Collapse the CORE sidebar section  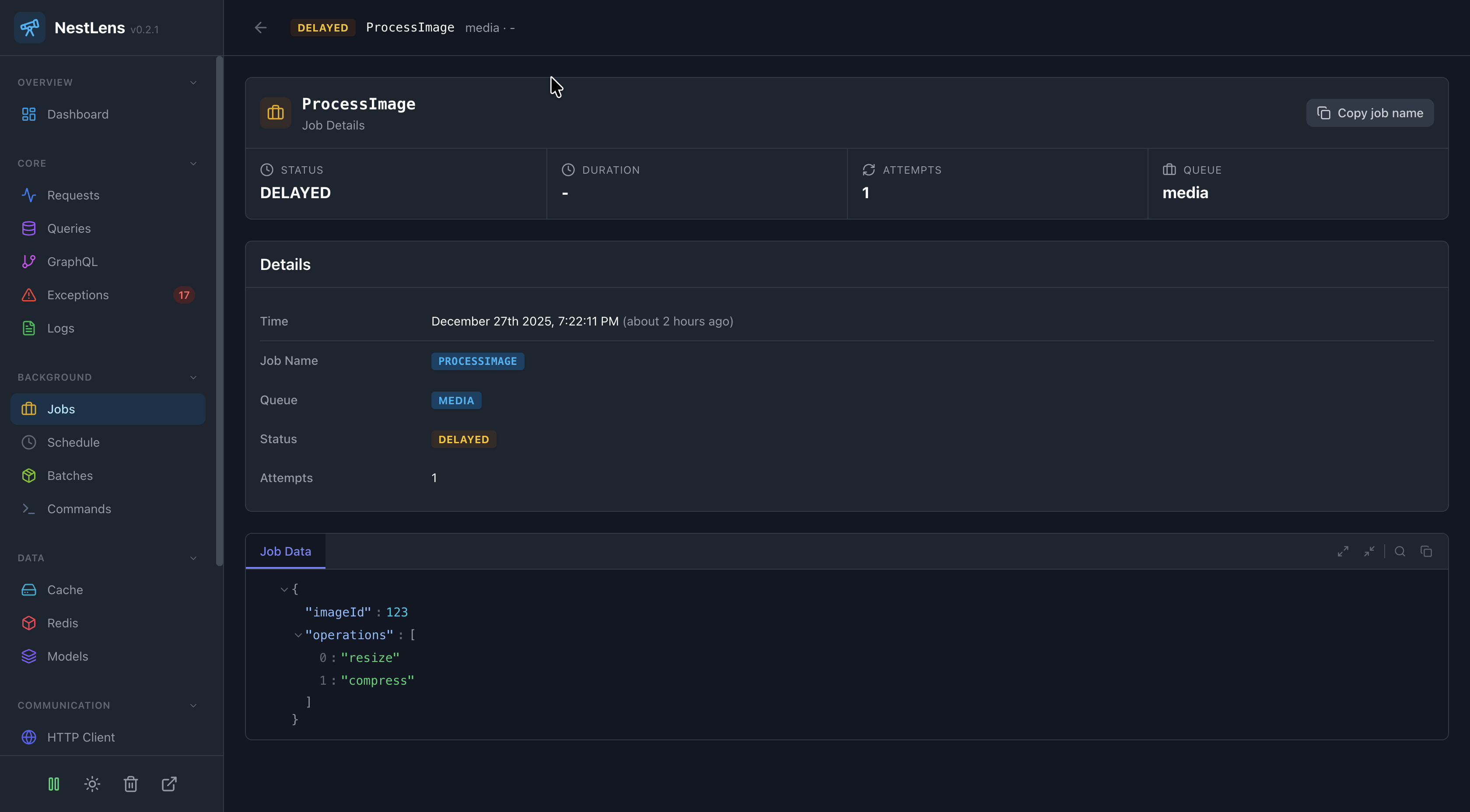[x=193, y=163]
